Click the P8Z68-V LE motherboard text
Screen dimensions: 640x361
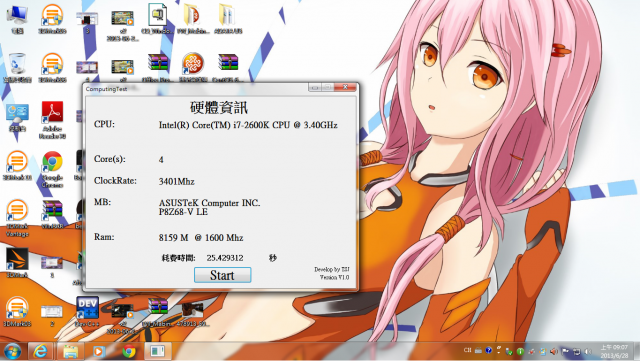183,212
